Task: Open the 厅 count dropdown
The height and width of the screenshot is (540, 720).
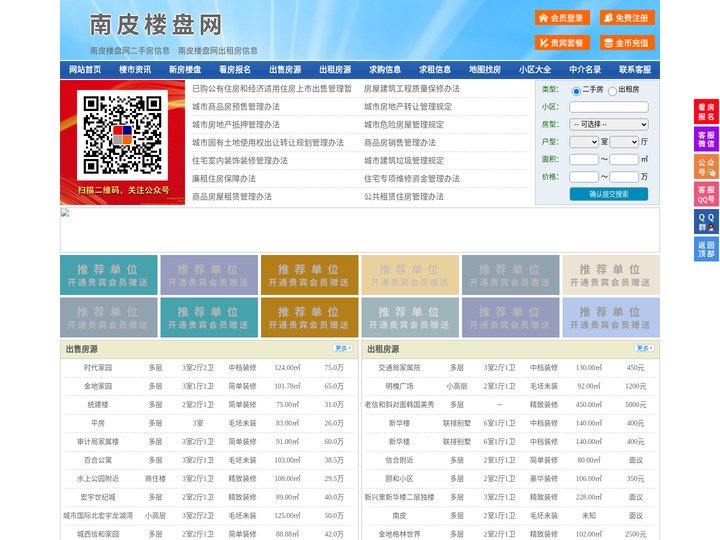Action: point(624,142)
